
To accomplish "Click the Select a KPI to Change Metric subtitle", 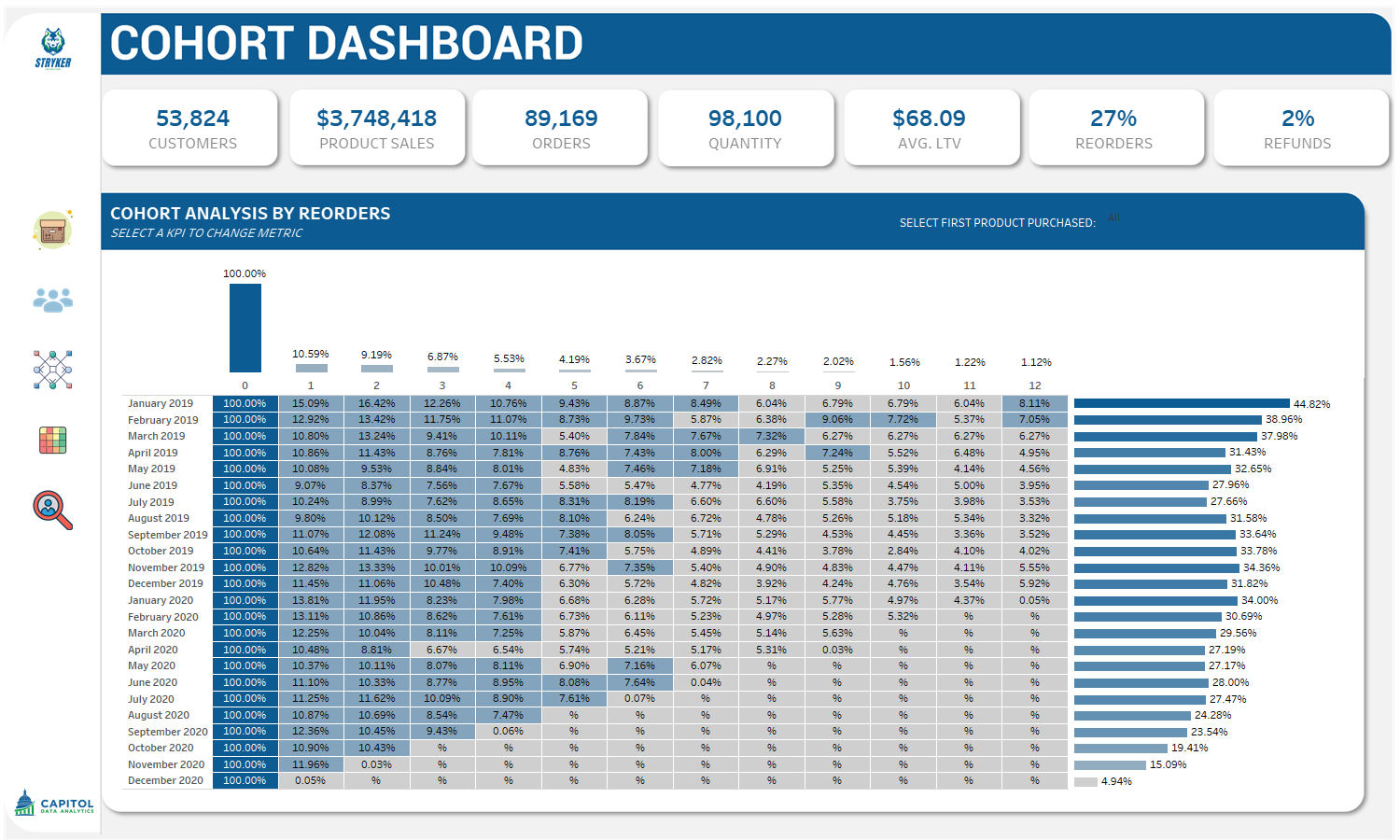I will pyautogui.click(x=206, y=233).
